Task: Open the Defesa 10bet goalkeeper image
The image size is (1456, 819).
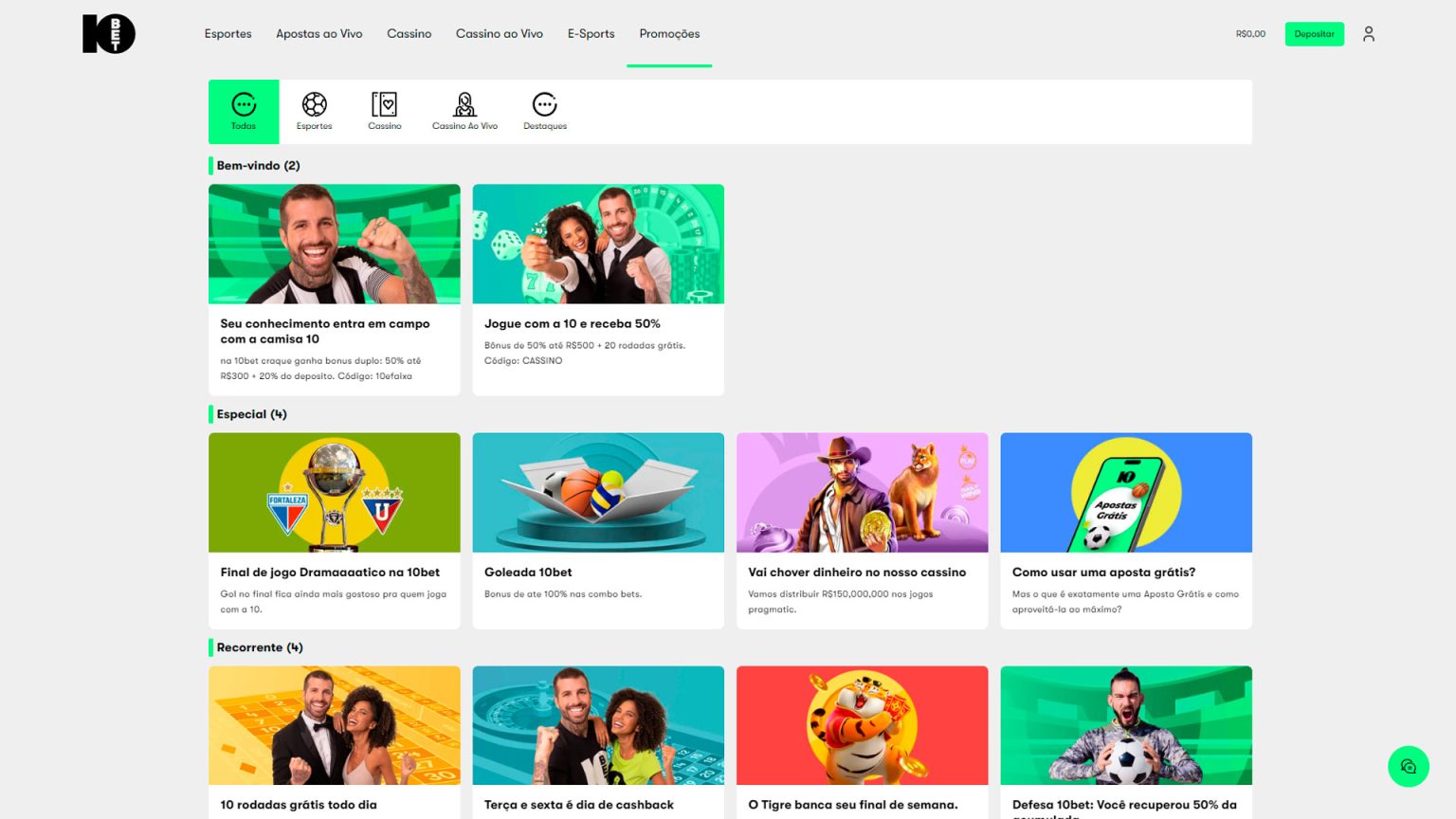Action: 1126,725
